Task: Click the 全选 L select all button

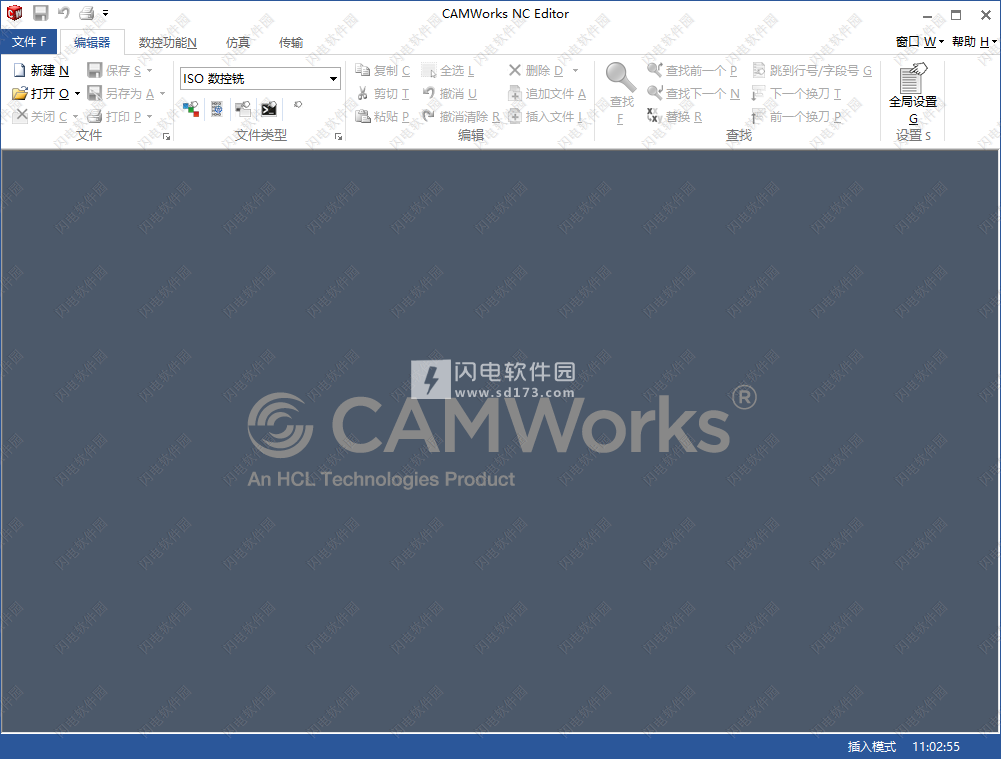Action: pyautogui.click(x=448, y=71)
